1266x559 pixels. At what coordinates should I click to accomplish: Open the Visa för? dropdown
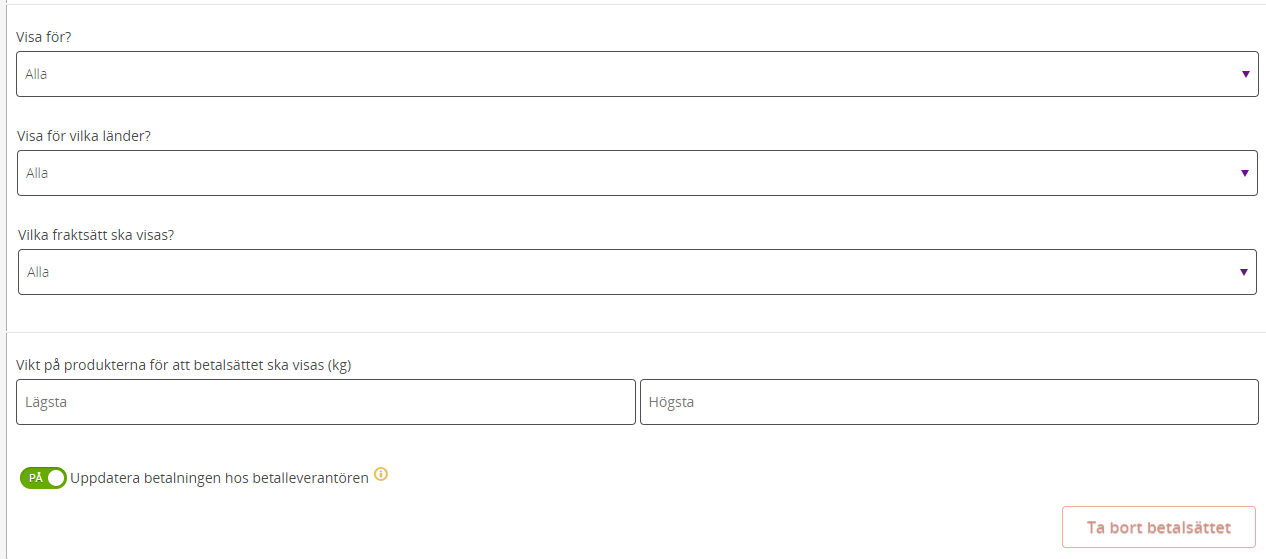pos(637,74)
